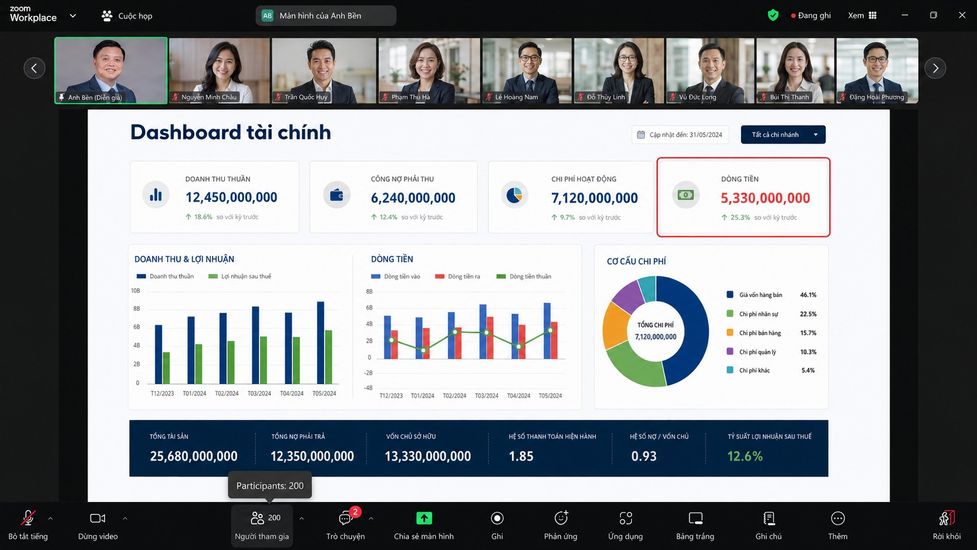Select Phạm Thu Hà video thumbnail
Image resolution: width=977 pixels, height=550 pixels.
[429, 70]
